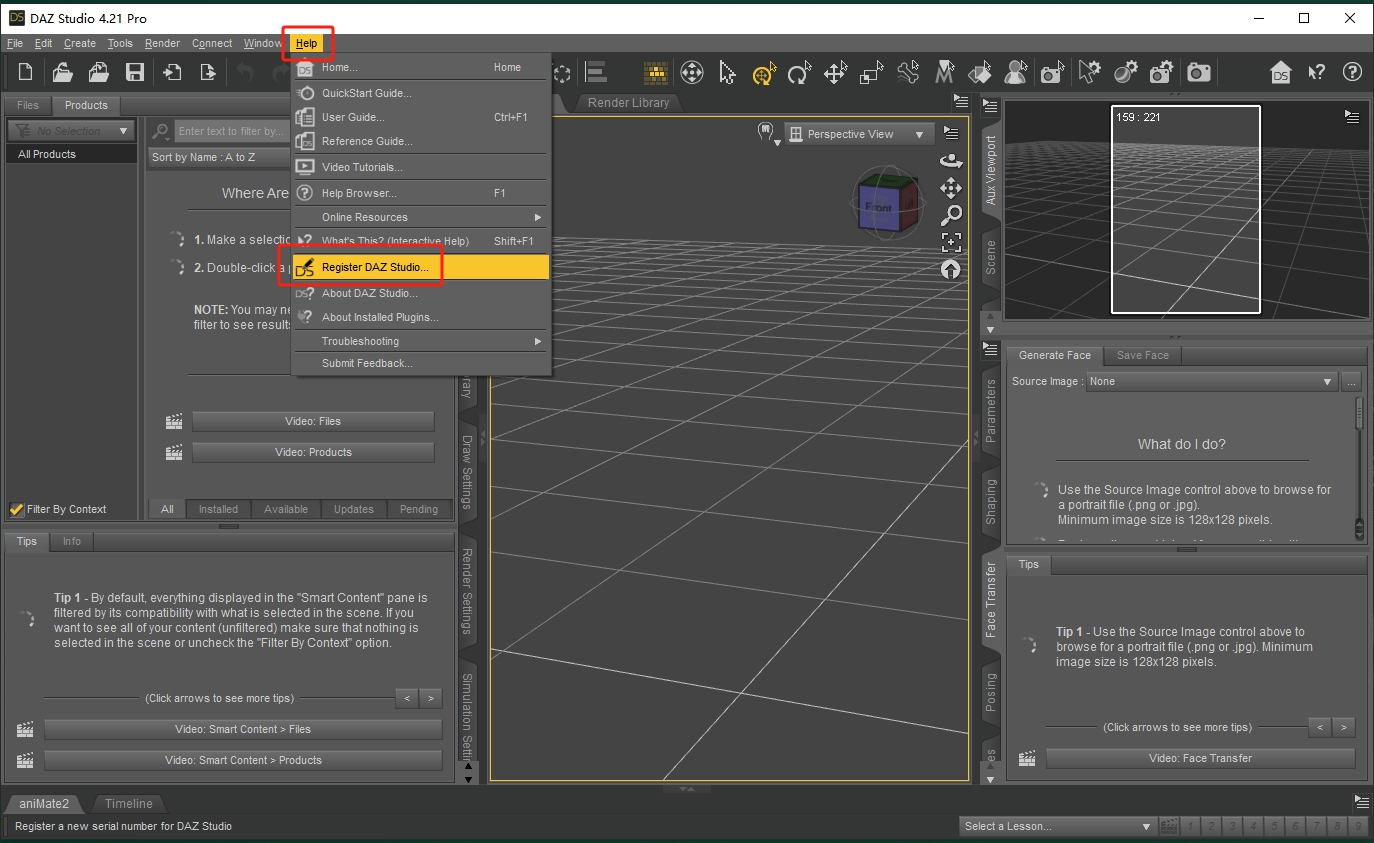
Task: Click the DS home house icon
Action: (x=1281, y=72)
